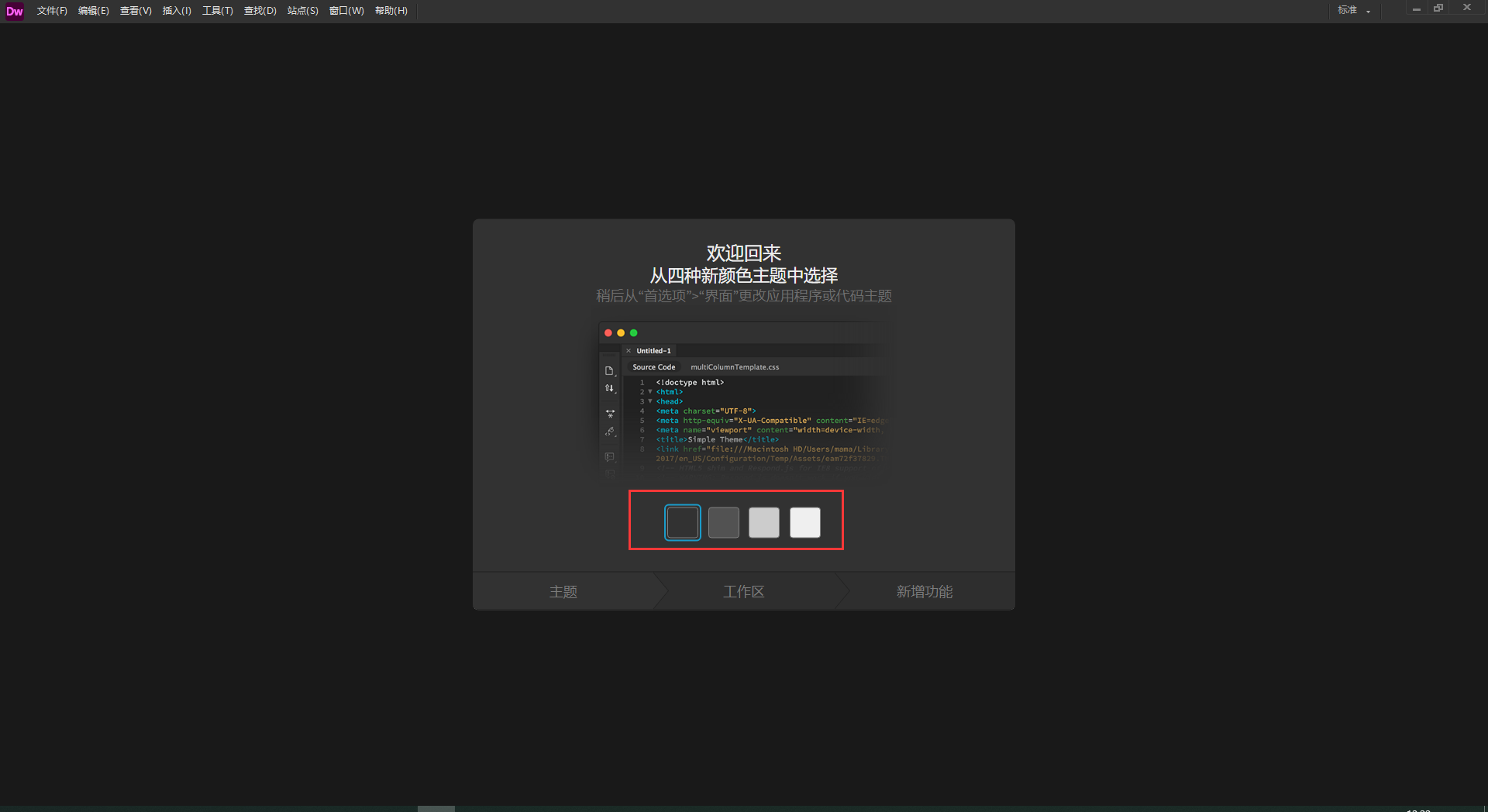Screen dimensions: 1488x812
Task: Open the 插入(I) menu
Action: click(x=177, y=11)
